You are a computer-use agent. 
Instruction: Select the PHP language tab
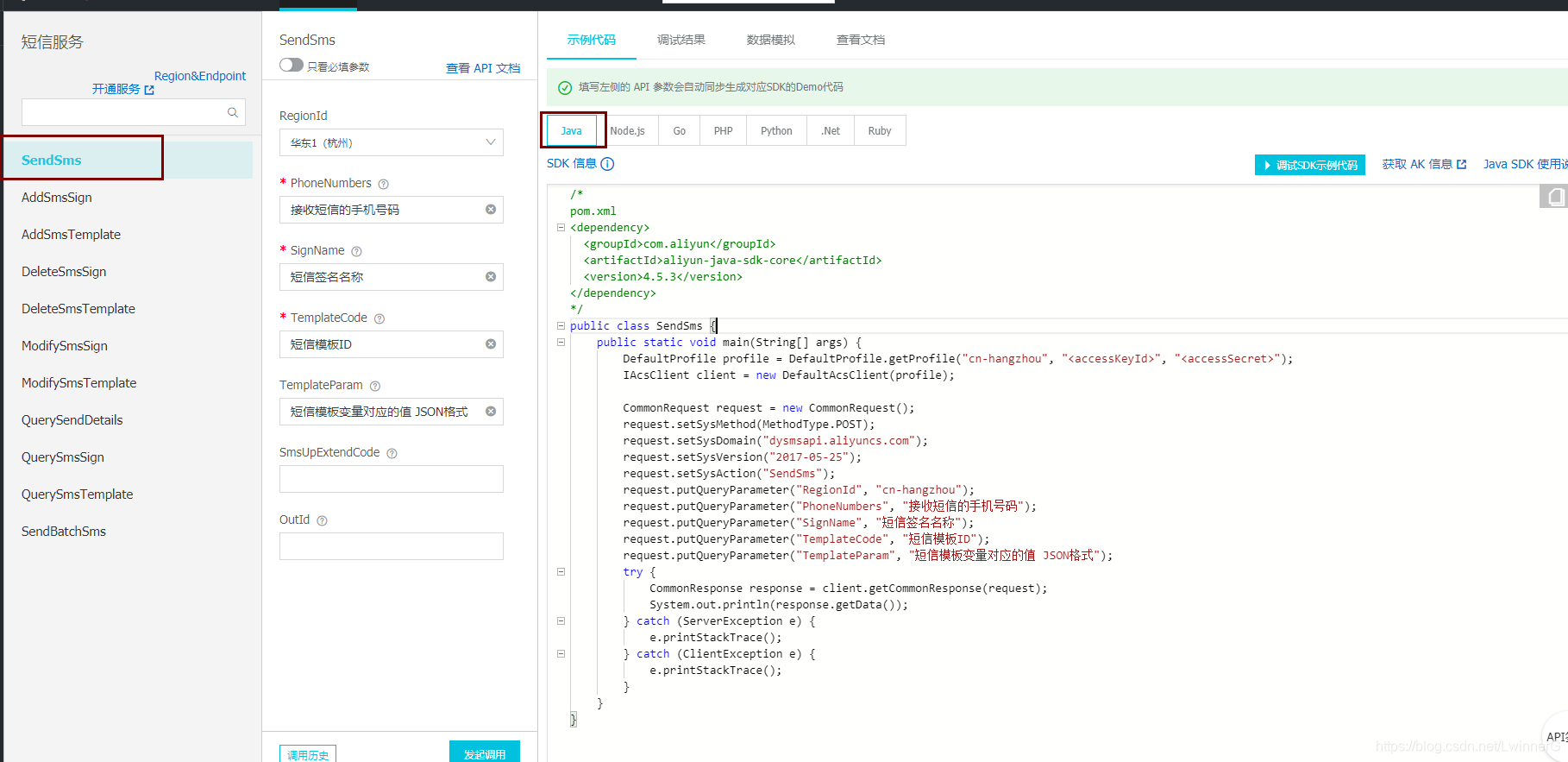pyautogui.click(x=724, y=131)
